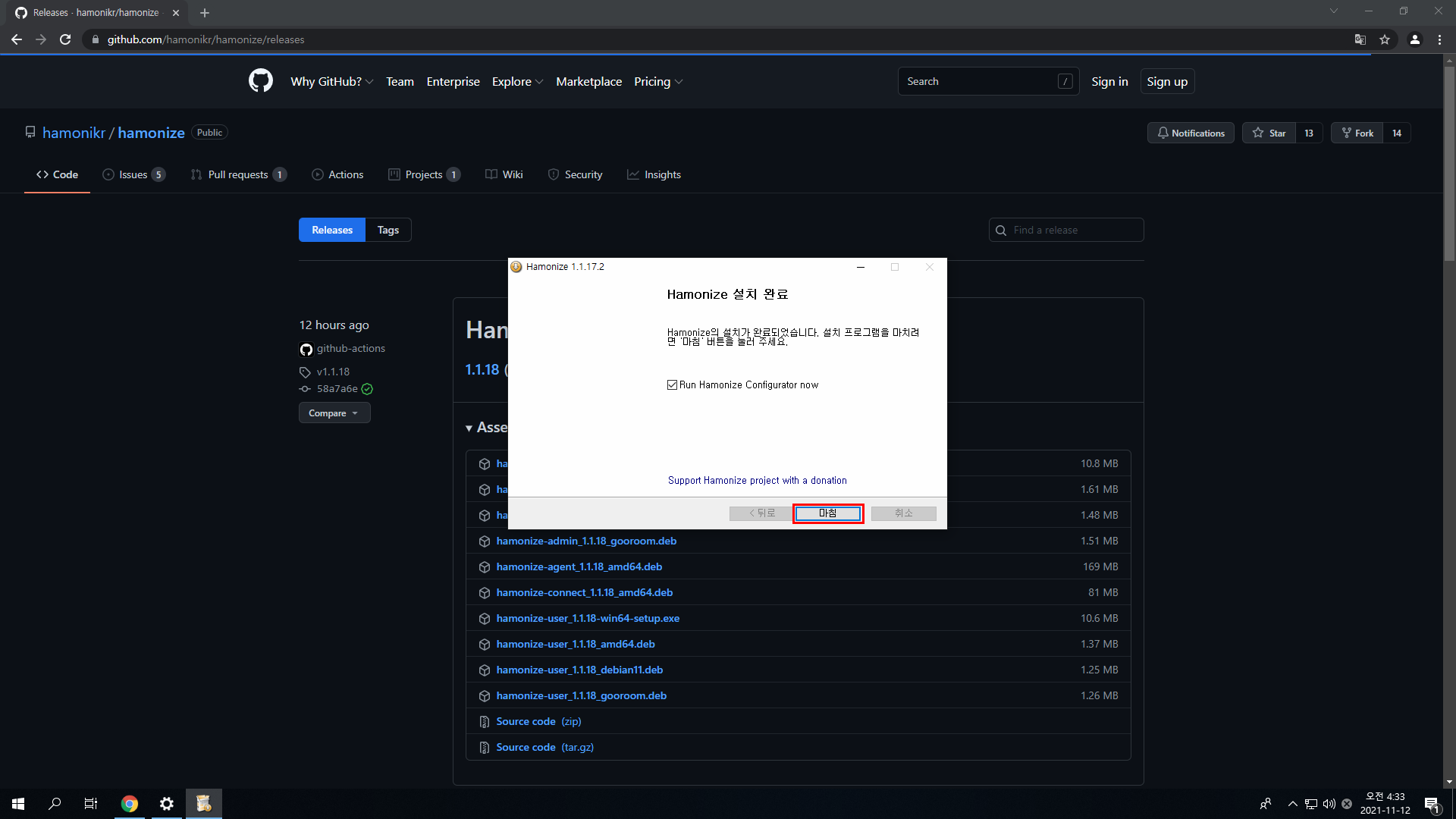Open the Compare dropdown

coord(334,413)
